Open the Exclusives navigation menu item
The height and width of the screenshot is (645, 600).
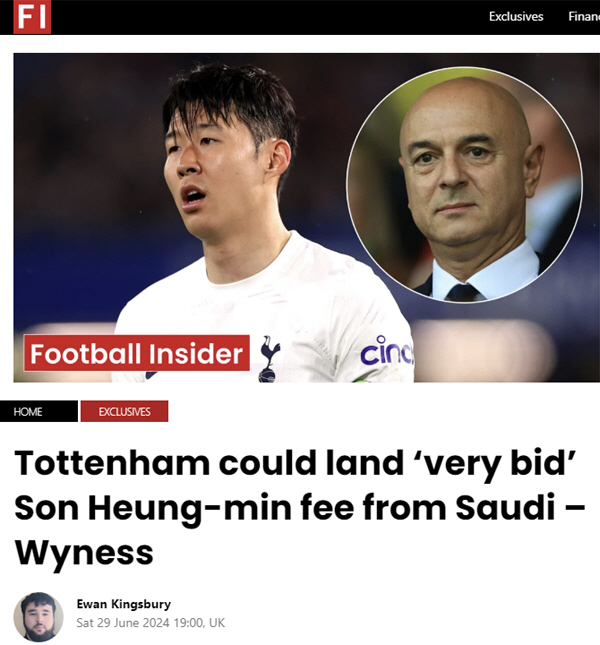point(516,16)
